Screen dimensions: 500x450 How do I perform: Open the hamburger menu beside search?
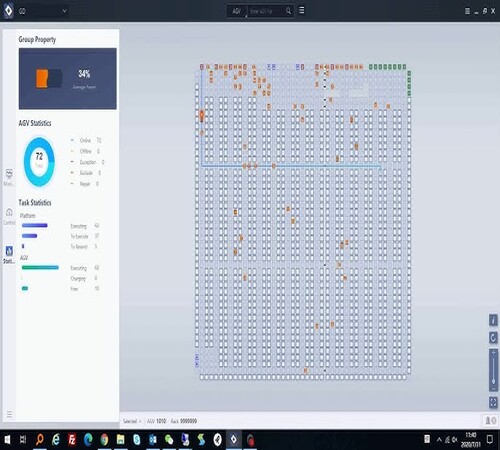click(x=301, y=10)
